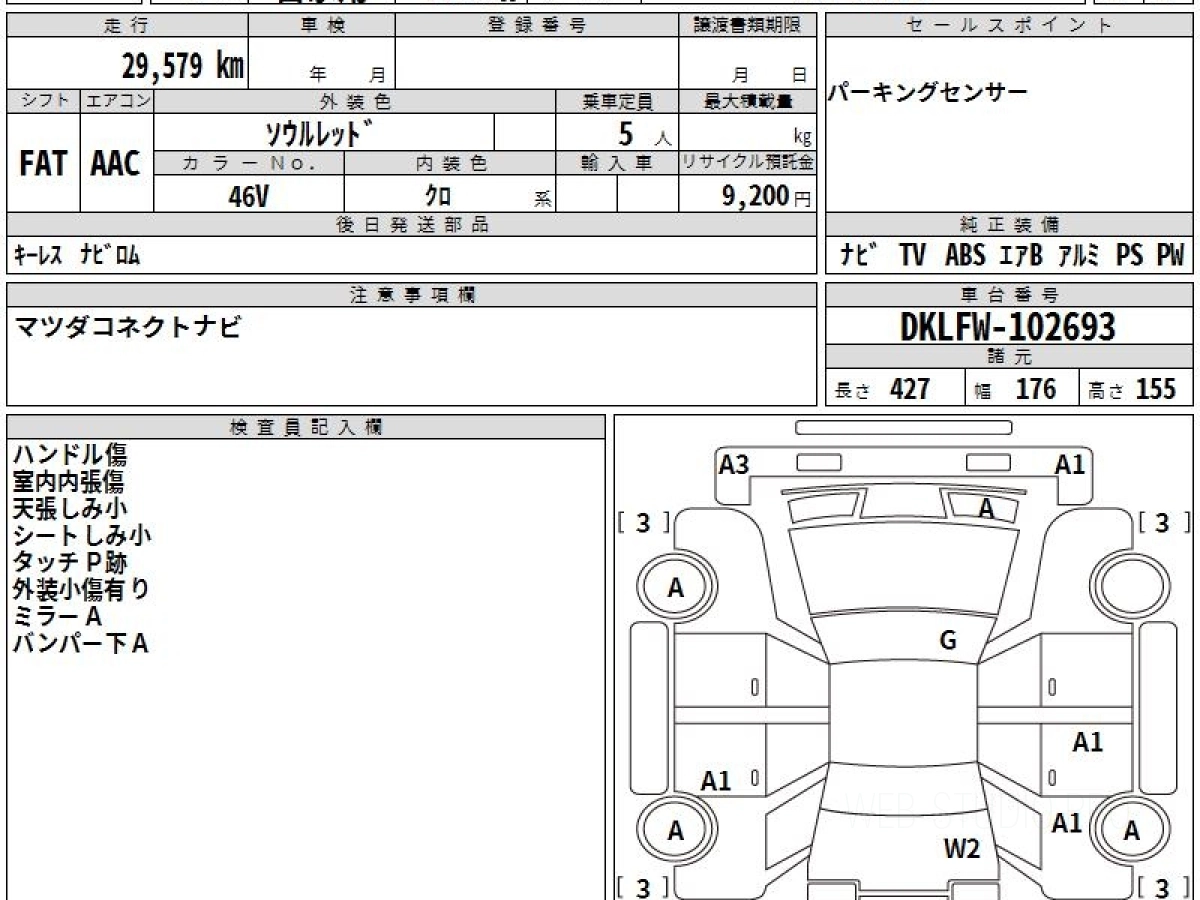This screenshot has width=1200, height=900.
Task: Select the バンパー下A inspector note
Action: (81, 644)
